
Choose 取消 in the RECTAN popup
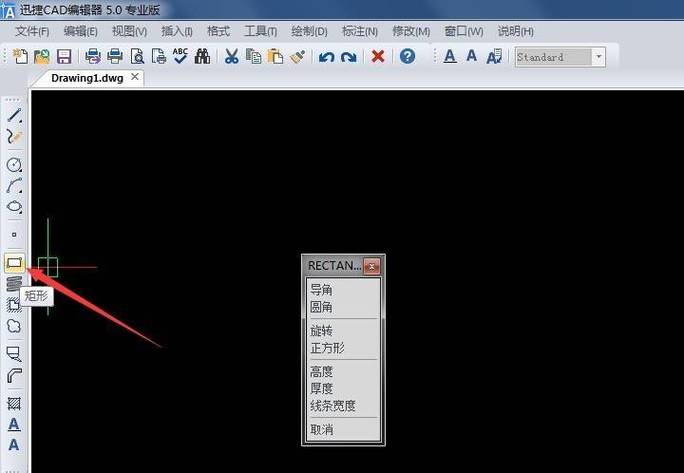pyautogui.click(x=321, y=430)
